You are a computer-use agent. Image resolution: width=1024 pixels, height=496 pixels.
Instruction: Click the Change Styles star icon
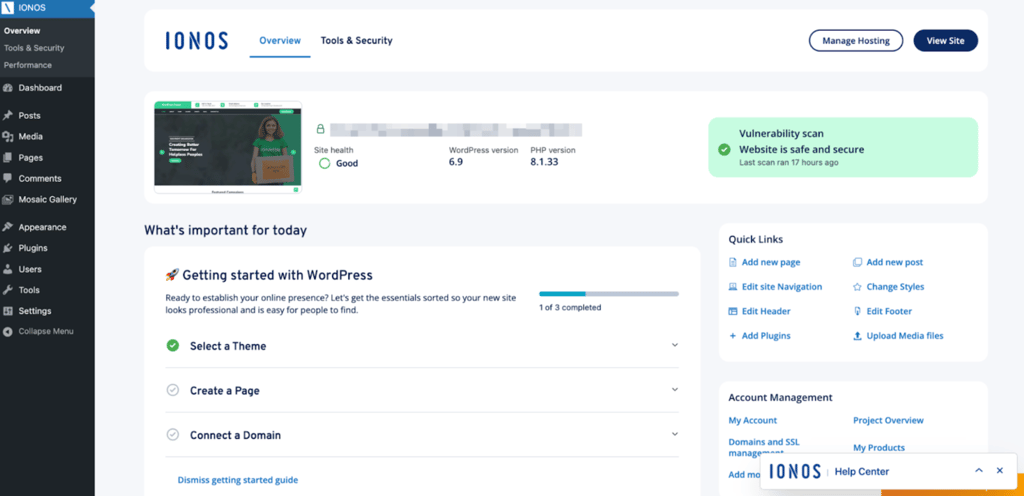coord(857,287)
